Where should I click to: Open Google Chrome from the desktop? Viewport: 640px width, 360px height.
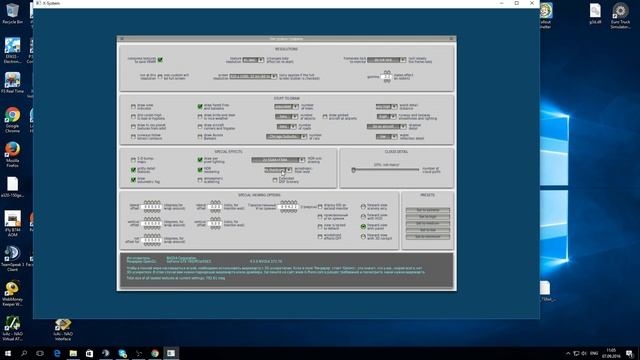[x=12, y=120]
